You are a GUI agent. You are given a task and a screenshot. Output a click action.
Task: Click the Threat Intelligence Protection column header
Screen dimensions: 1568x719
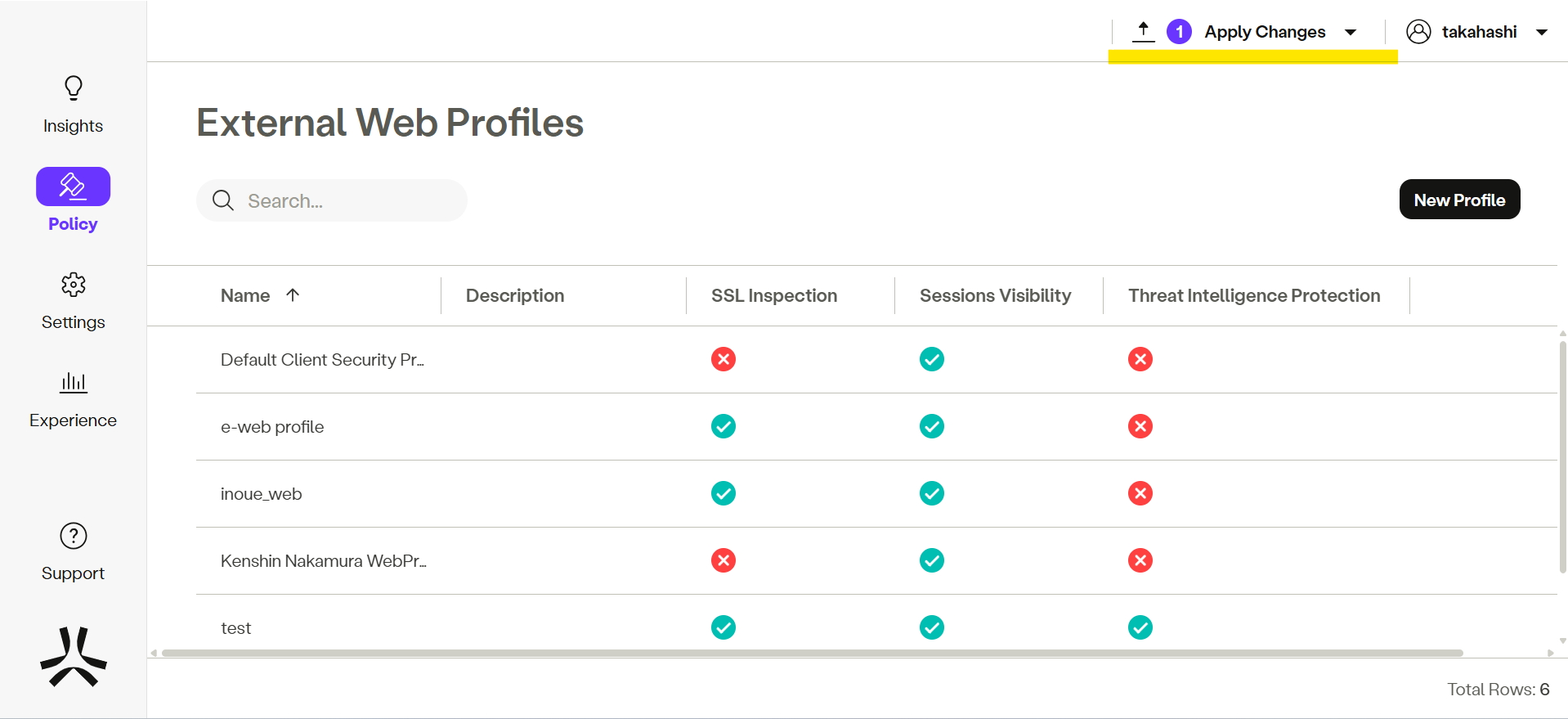click(1253, 295)
